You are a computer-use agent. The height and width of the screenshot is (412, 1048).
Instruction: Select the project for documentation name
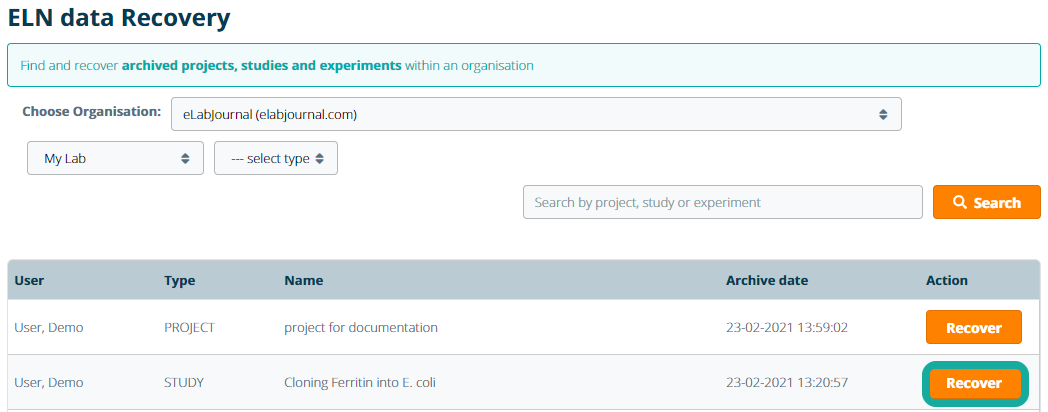point(361,328)
